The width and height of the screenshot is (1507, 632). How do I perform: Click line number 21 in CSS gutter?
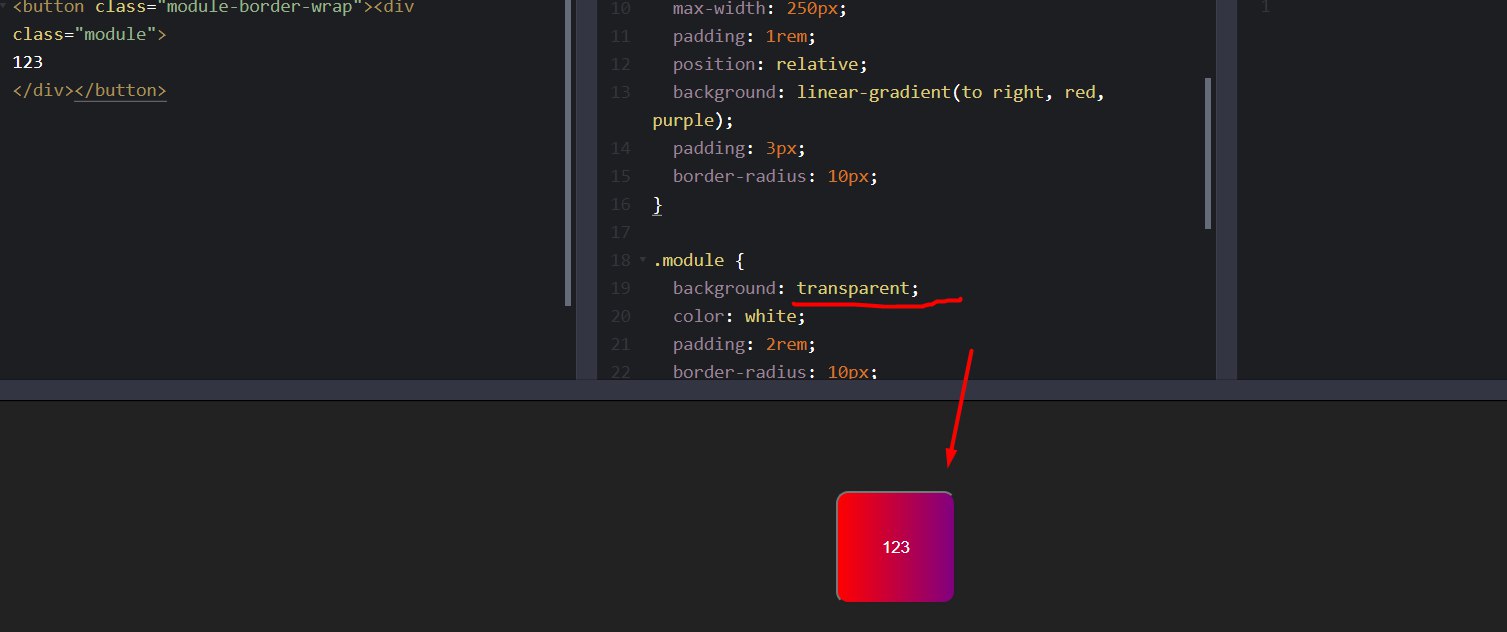(620, 344)
